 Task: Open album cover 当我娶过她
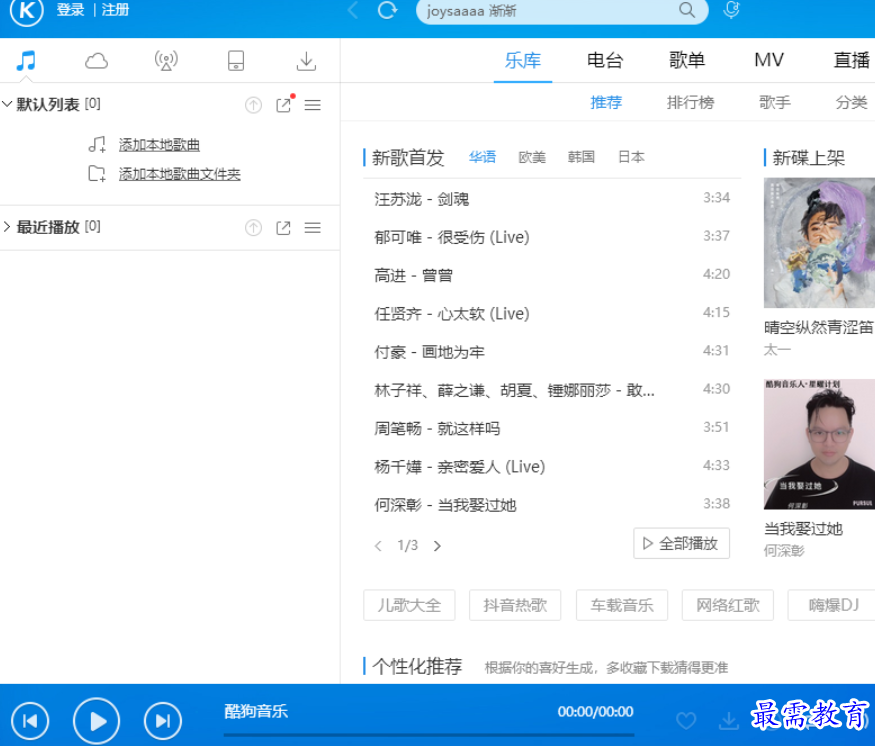click(819, 444)
